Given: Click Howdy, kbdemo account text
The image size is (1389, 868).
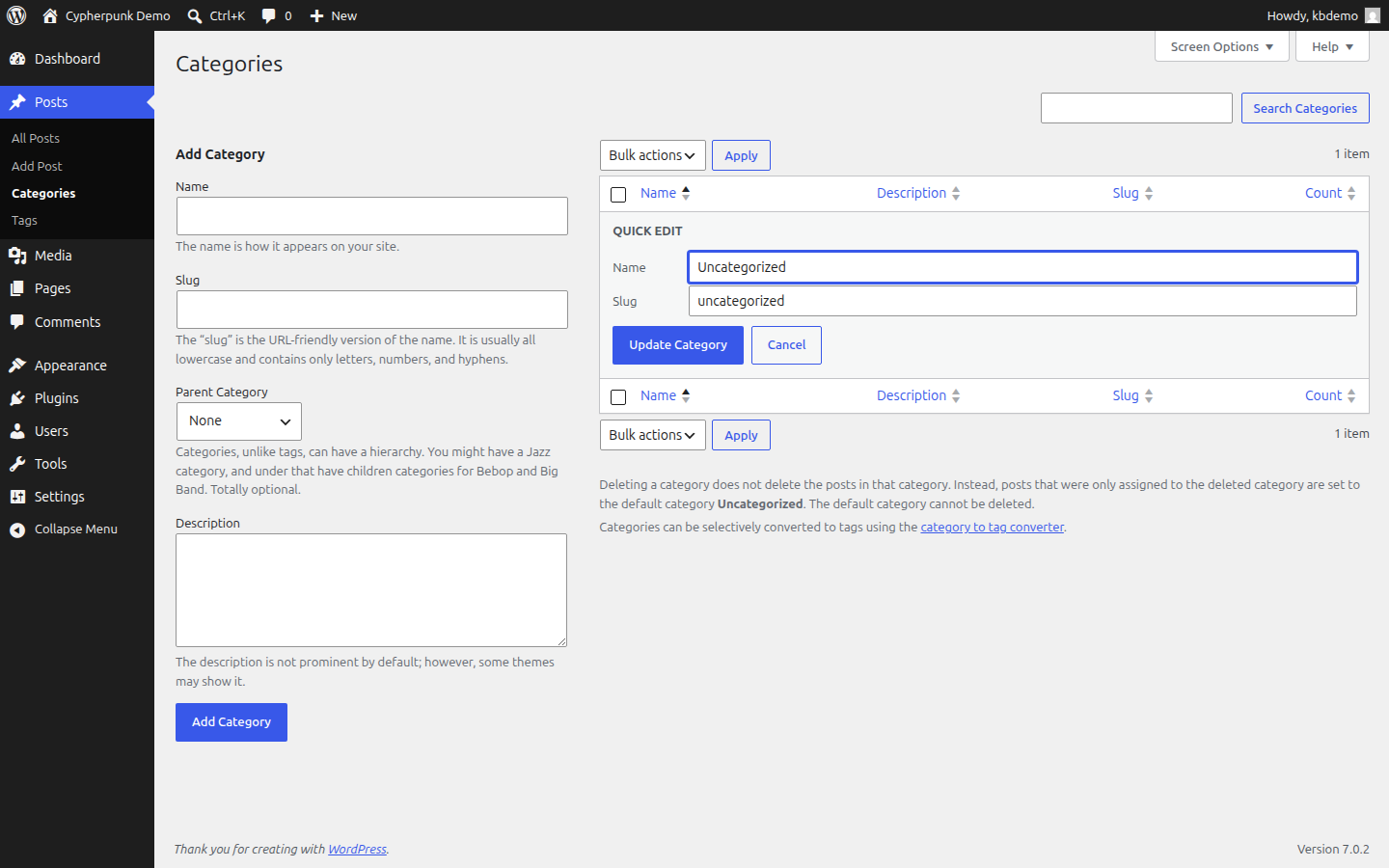Looking at the screenshot, I should point(1312,15).
